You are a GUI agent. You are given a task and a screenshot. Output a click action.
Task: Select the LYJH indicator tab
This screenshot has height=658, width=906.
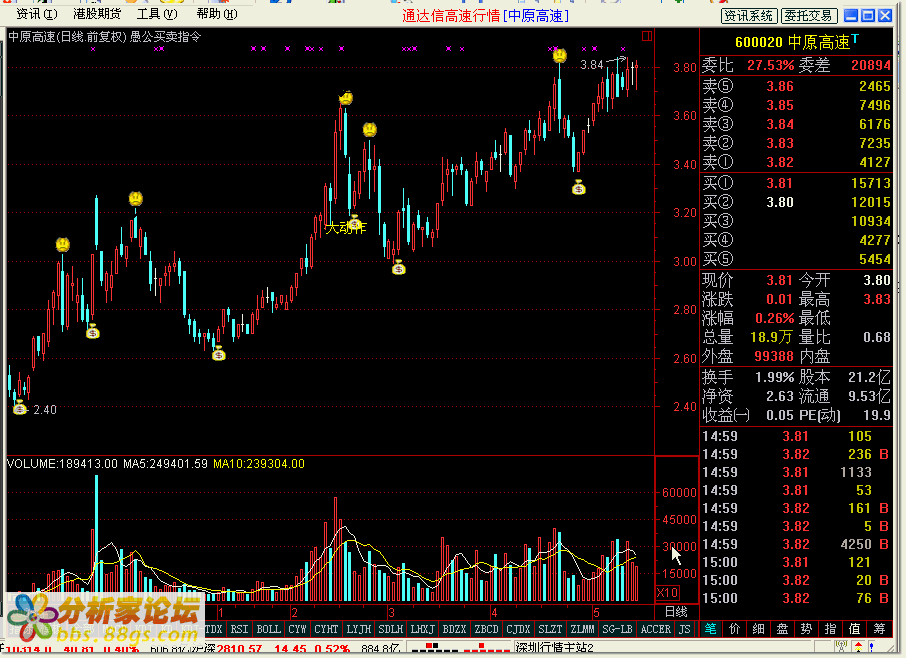coord(358,629)
